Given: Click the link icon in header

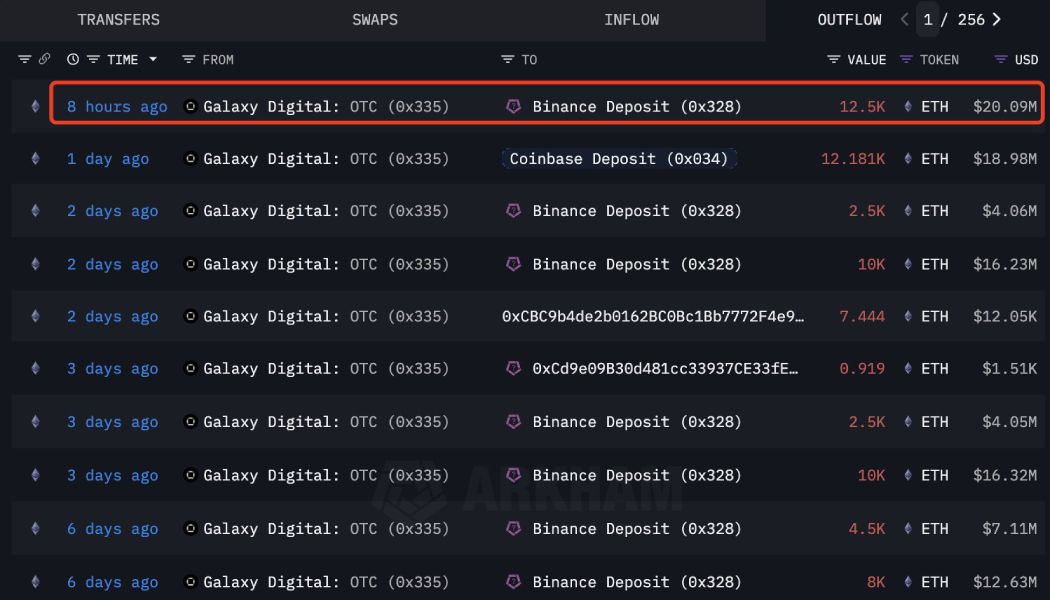Looking at the screenshot, I should tap(45, 60).
